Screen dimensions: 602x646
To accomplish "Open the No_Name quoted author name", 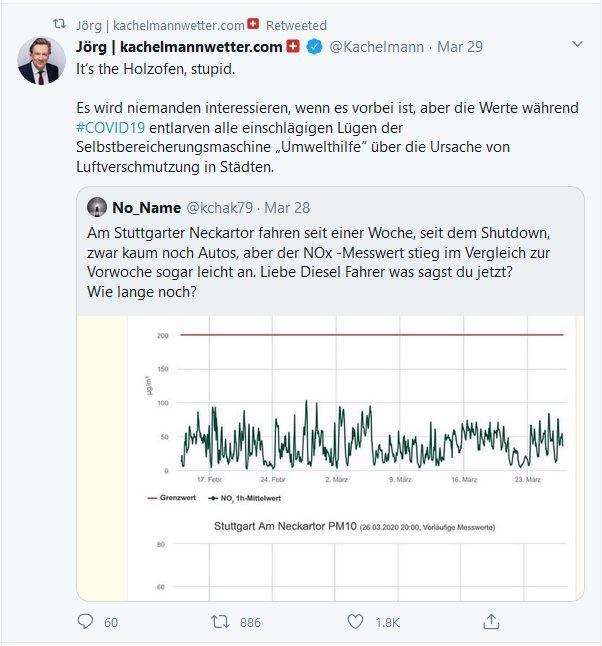I will (146, 208).
